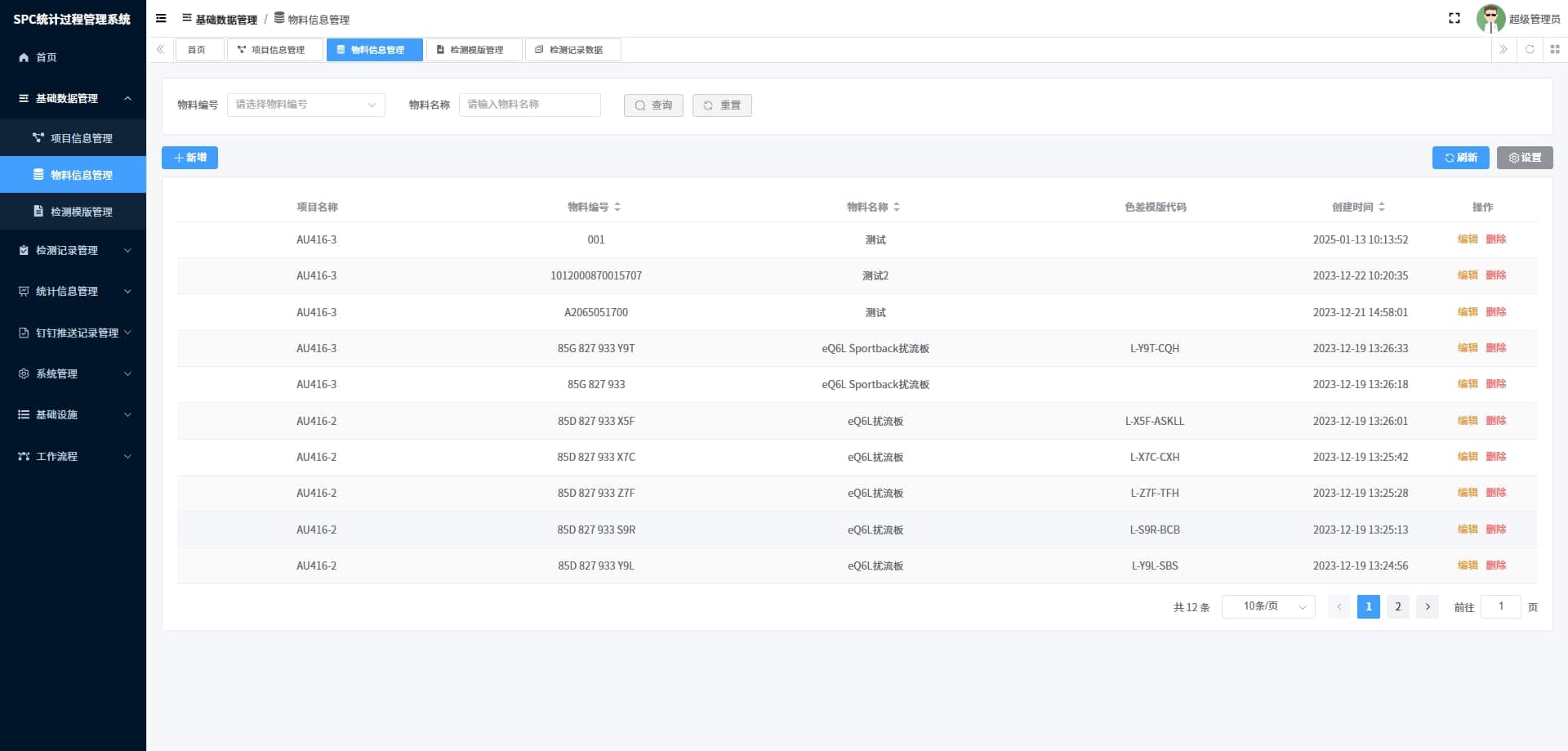Select page 1 in pagination

click(x=1369, y=606)
